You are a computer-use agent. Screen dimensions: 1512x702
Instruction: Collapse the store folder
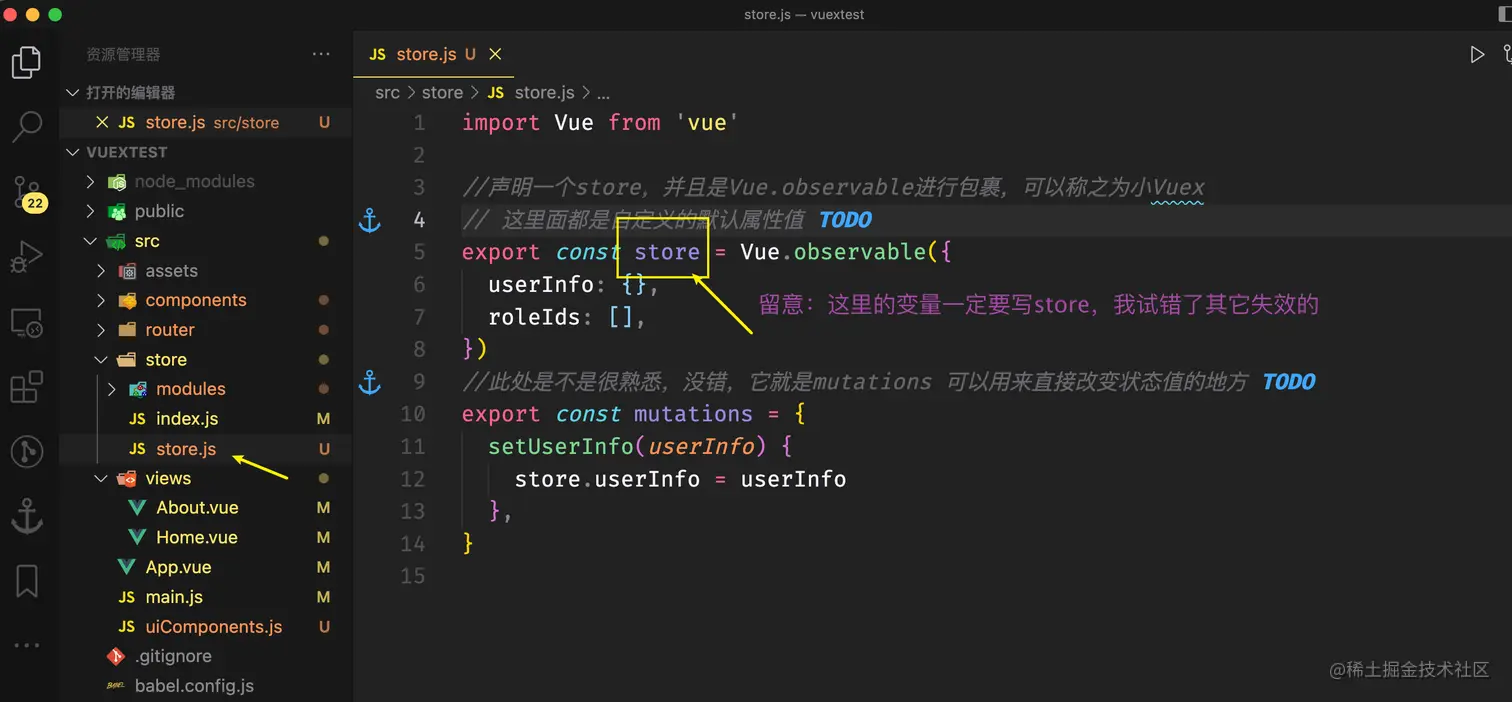pyautogui.click(x=101, y=360)
